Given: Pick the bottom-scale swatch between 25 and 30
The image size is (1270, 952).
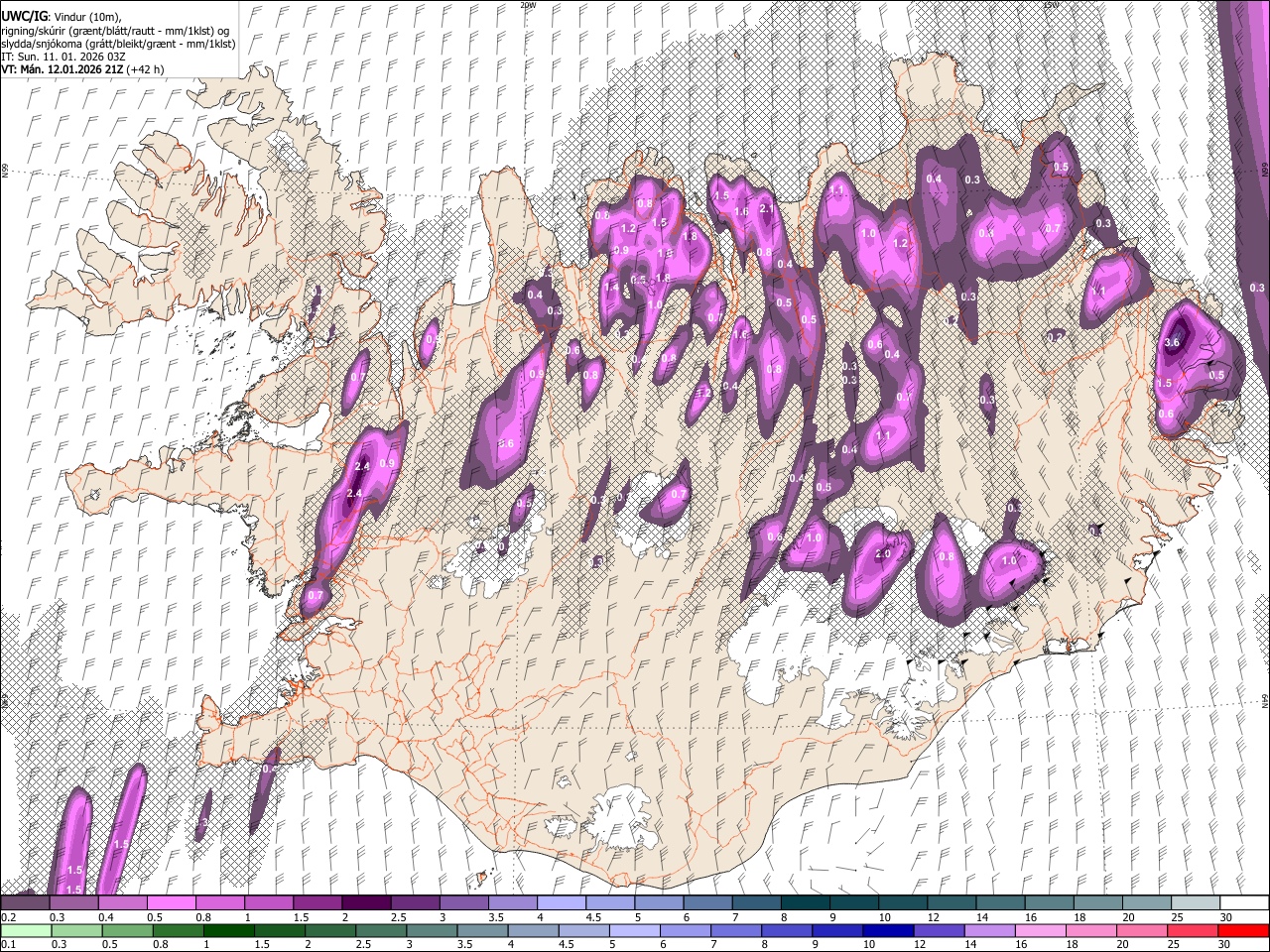Looking at the screenshot, I should pos(1193,930).
